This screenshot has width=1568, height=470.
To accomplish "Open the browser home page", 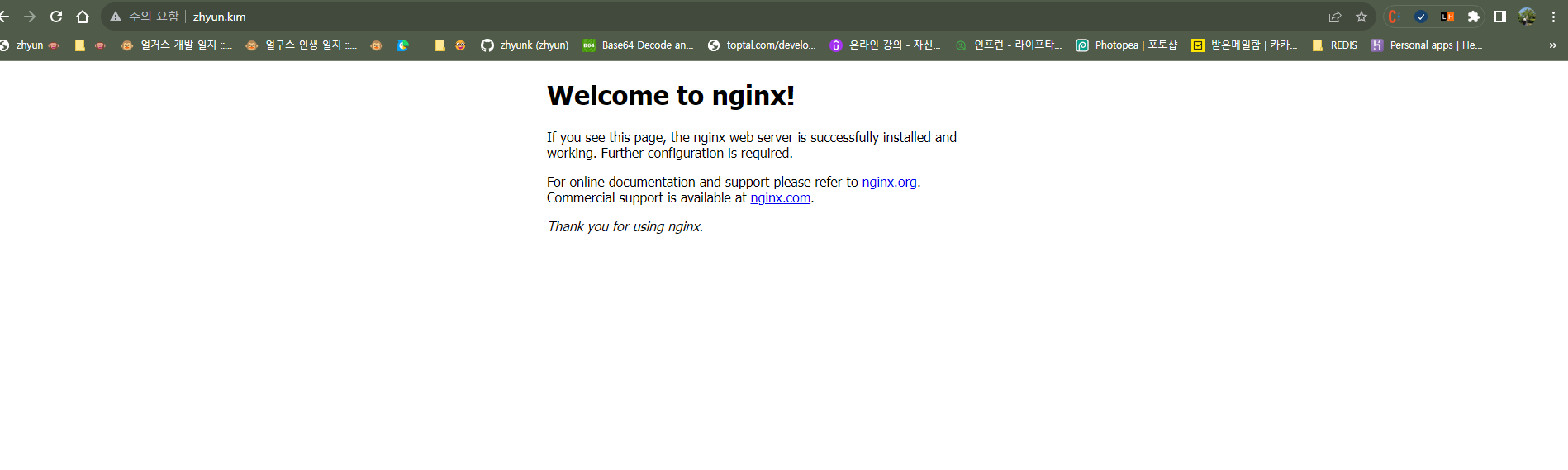I will (83, 17).
